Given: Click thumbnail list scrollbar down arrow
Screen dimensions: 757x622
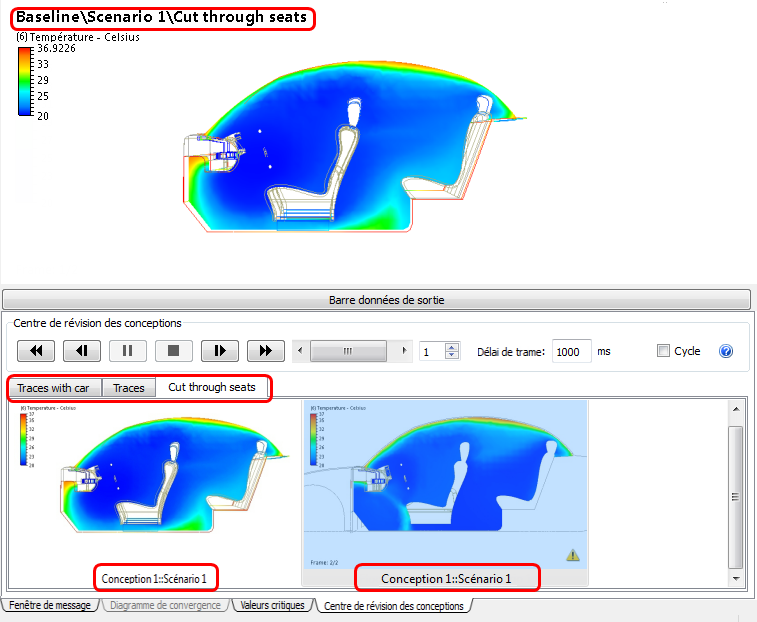Looking at the screenshot, I should pos(736,578).
